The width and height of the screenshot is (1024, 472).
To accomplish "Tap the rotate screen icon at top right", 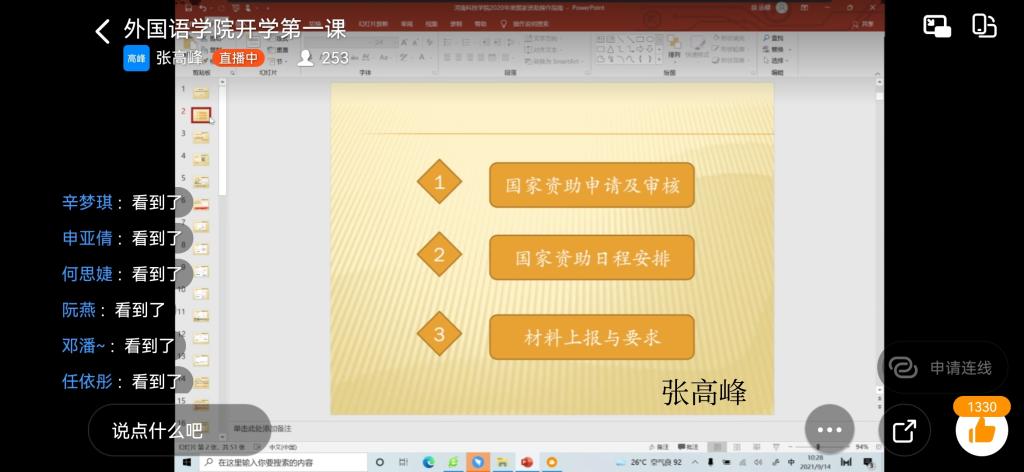I will (x=984, y=27).
